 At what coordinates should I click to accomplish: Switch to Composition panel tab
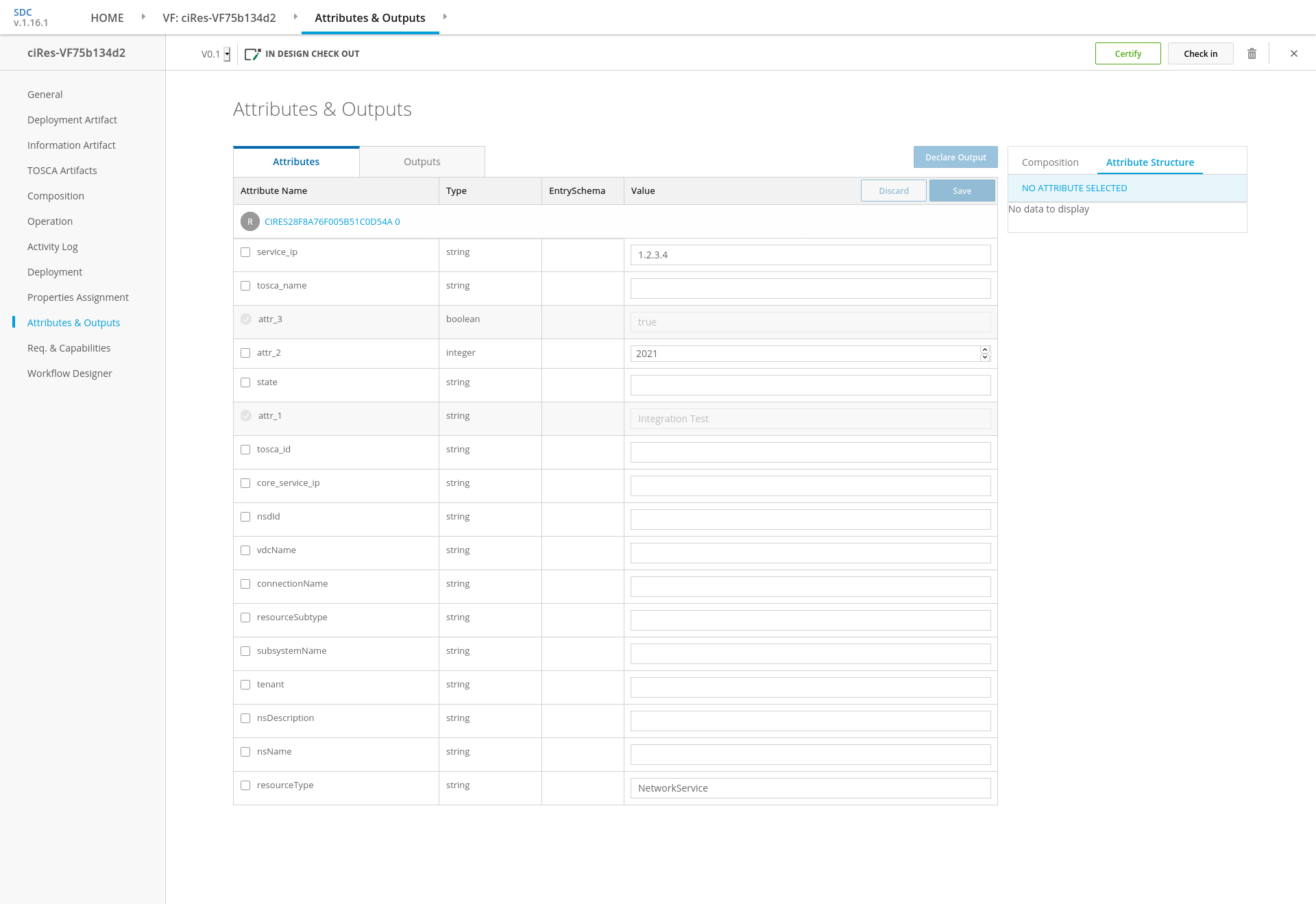point(1049,162)
